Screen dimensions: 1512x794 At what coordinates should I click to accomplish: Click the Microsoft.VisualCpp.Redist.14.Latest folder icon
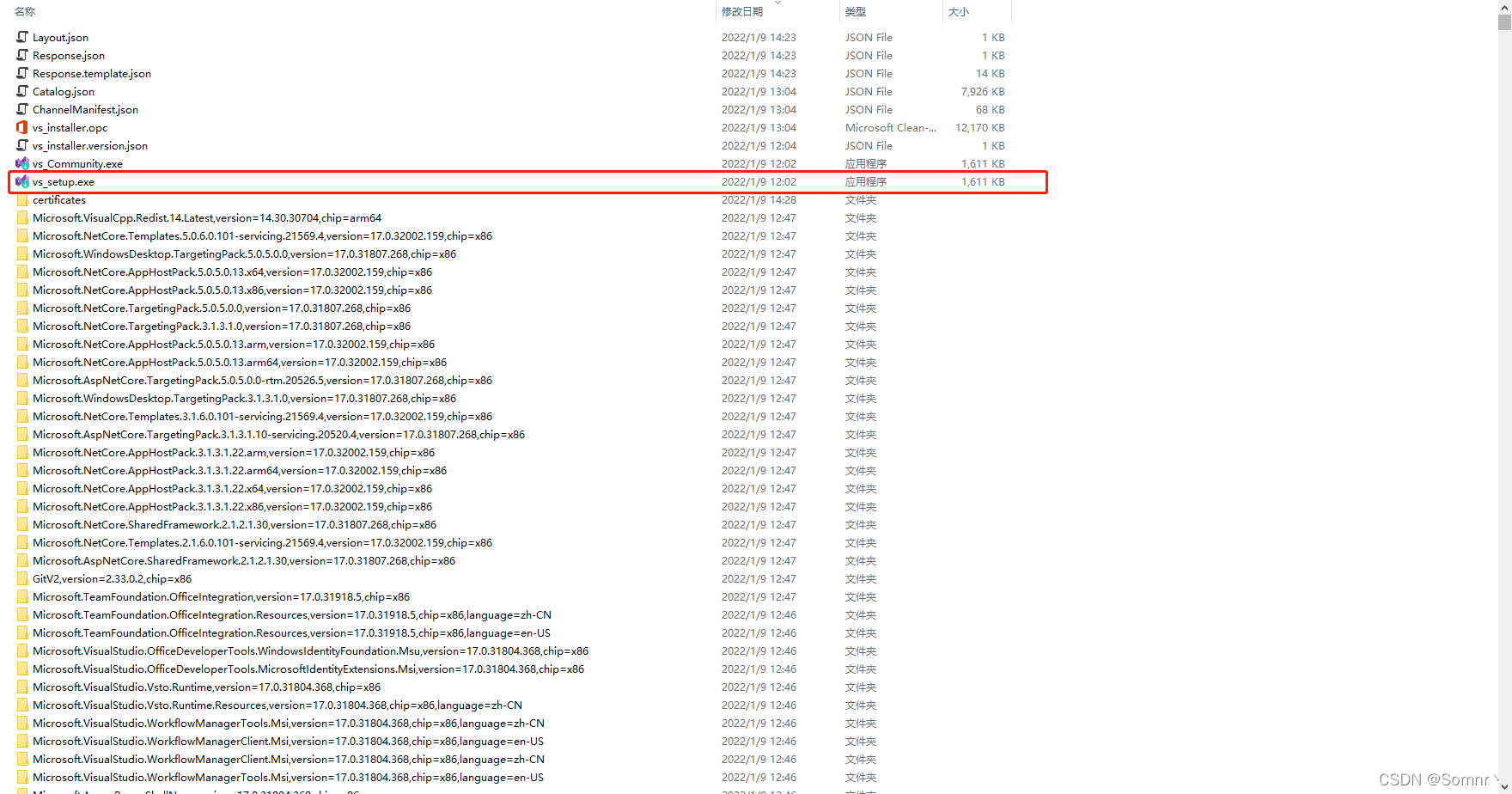tap(22, 217)
